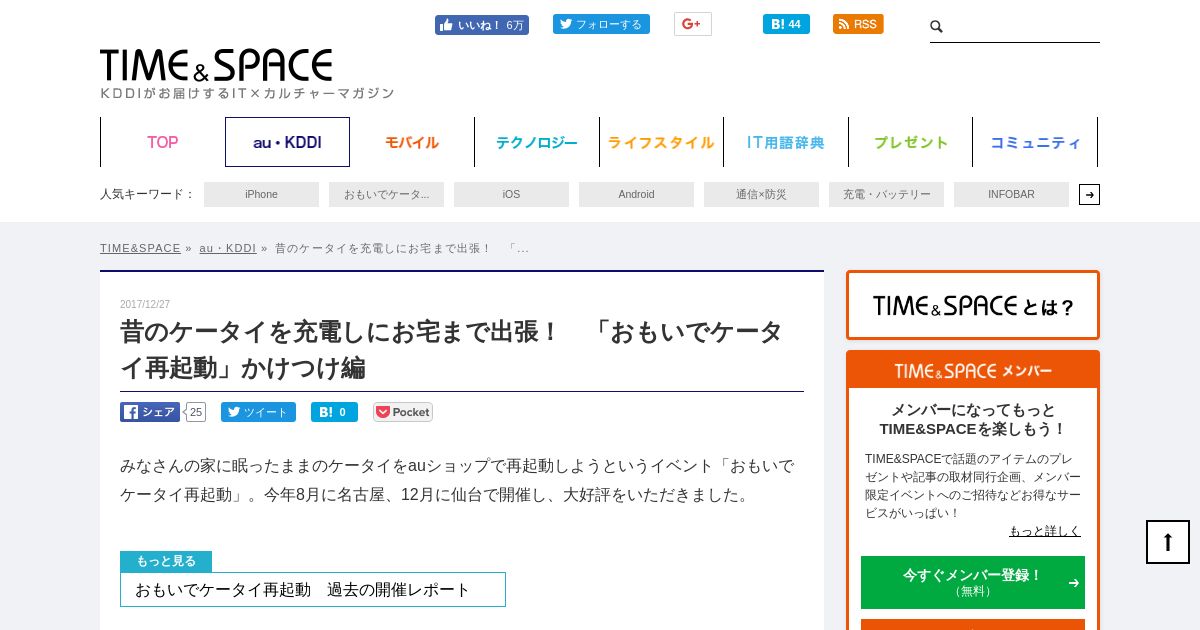Select the iOS keyword tag
The image size is (1200, 630).
tap(511, 194)
